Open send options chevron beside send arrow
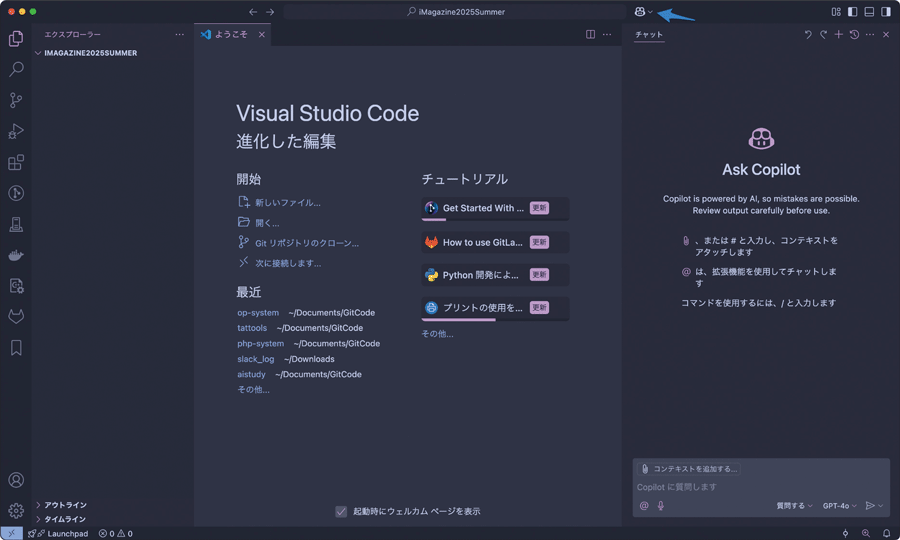 [x=880, y=506]
